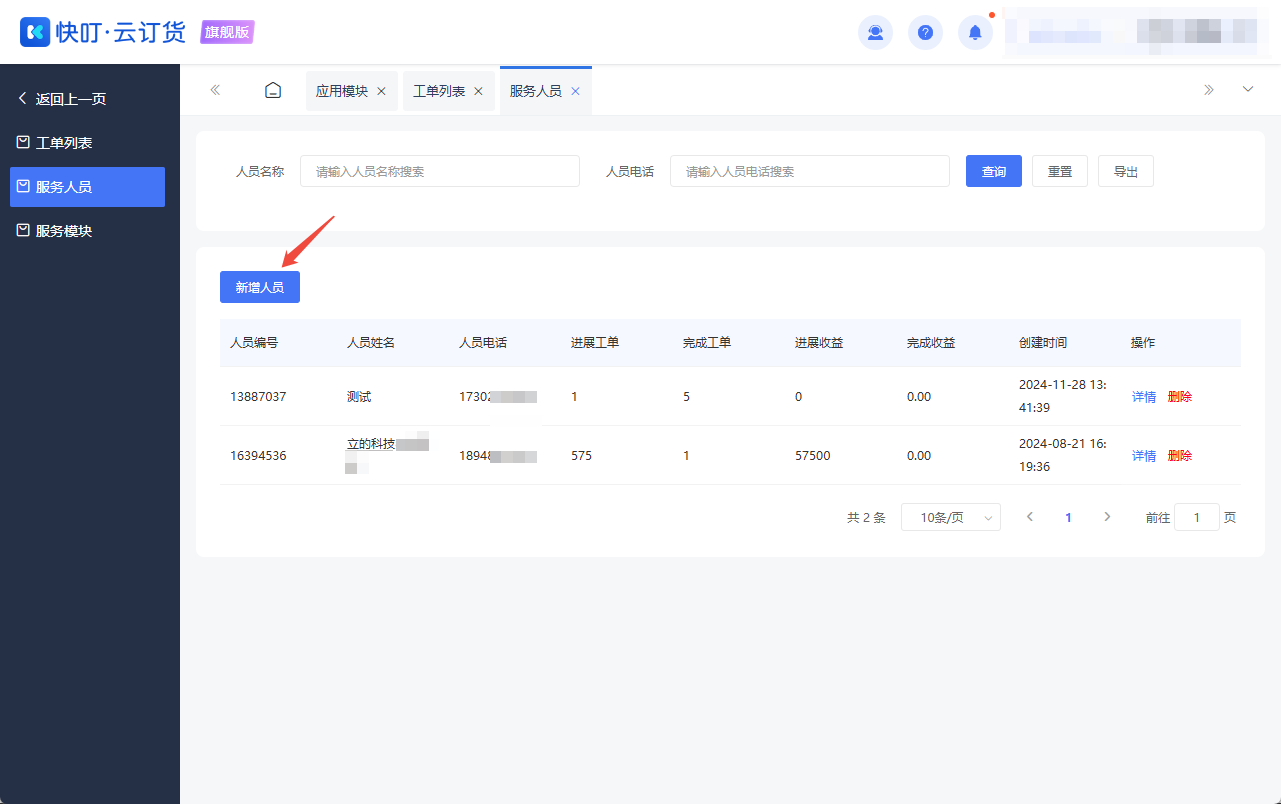Click 删除 for staff 16394536
The height and width of the screenshot is (804, 1281).
tap(1180, 456)
